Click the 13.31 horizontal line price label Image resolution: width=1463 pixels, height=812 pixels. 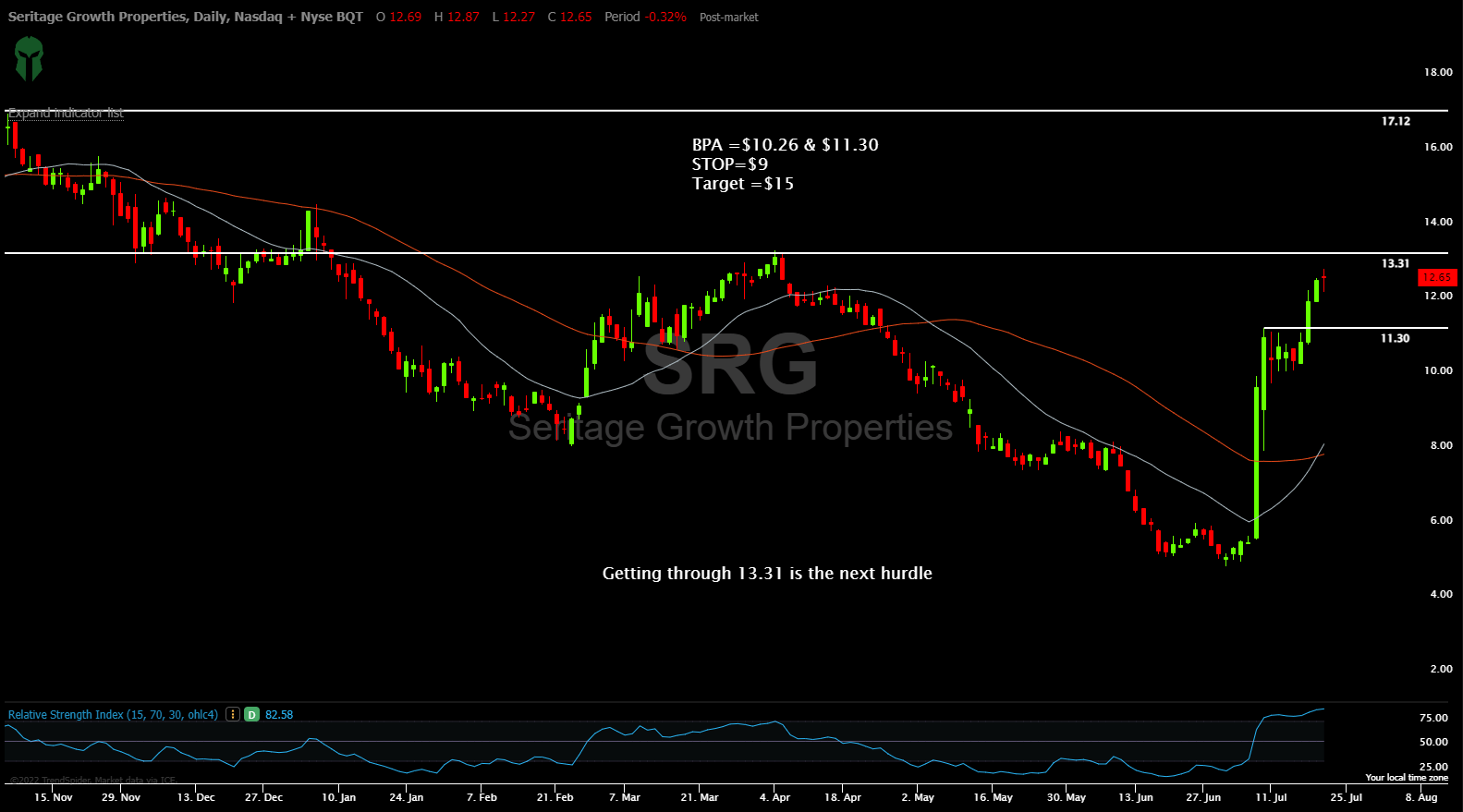pyautogui.click(x=1396, y=263)
